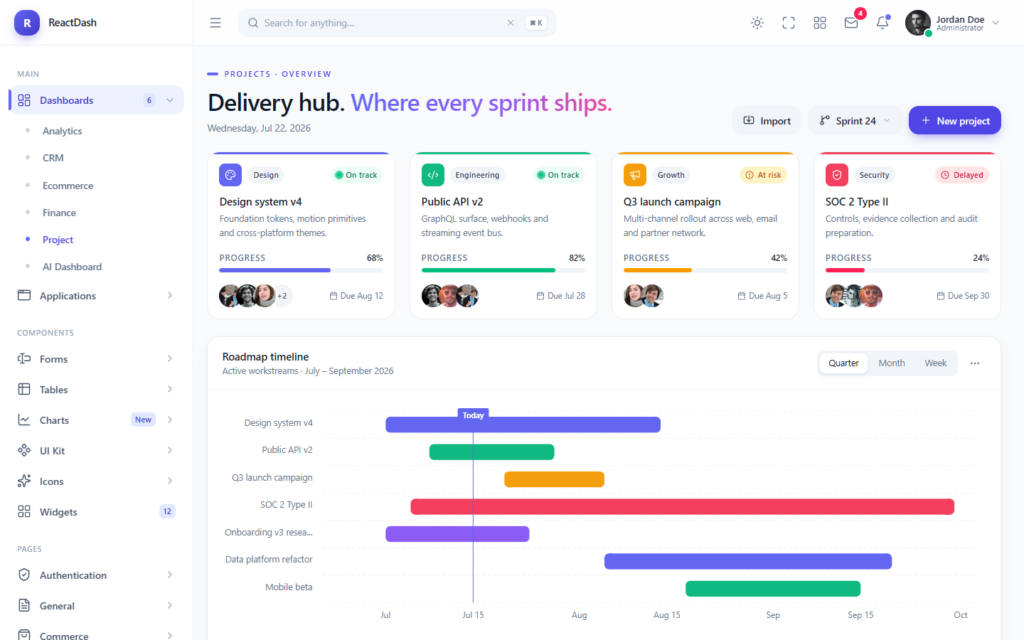
Task: Click the Design system v4 68% progress bar
Action: pos(301,270)
